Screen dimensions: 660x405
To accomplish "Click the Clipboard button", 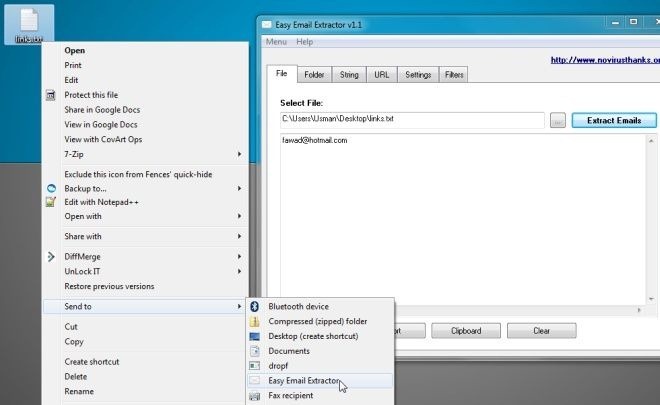I will pyautogui.click(x=466, y=331).
